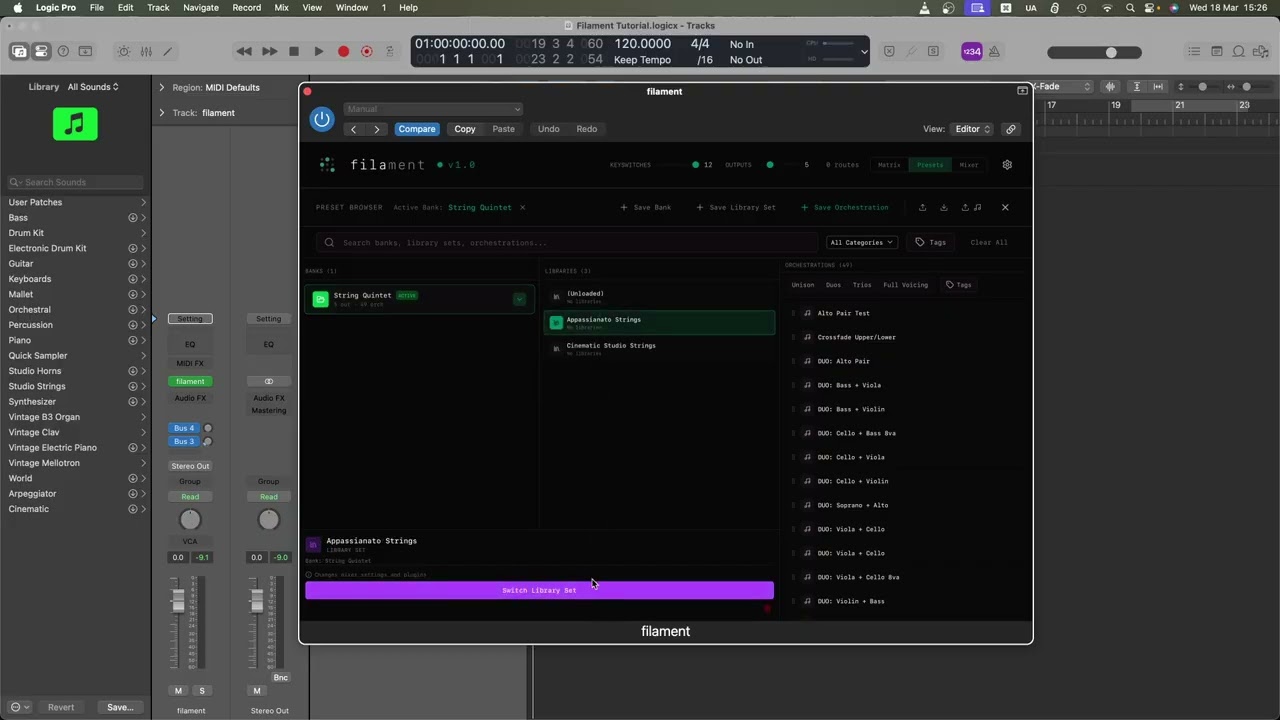1280x720 pixels.
Task: Adjust the filament channel volume fader
Action: pyautogui.click(x=178, y=600)
